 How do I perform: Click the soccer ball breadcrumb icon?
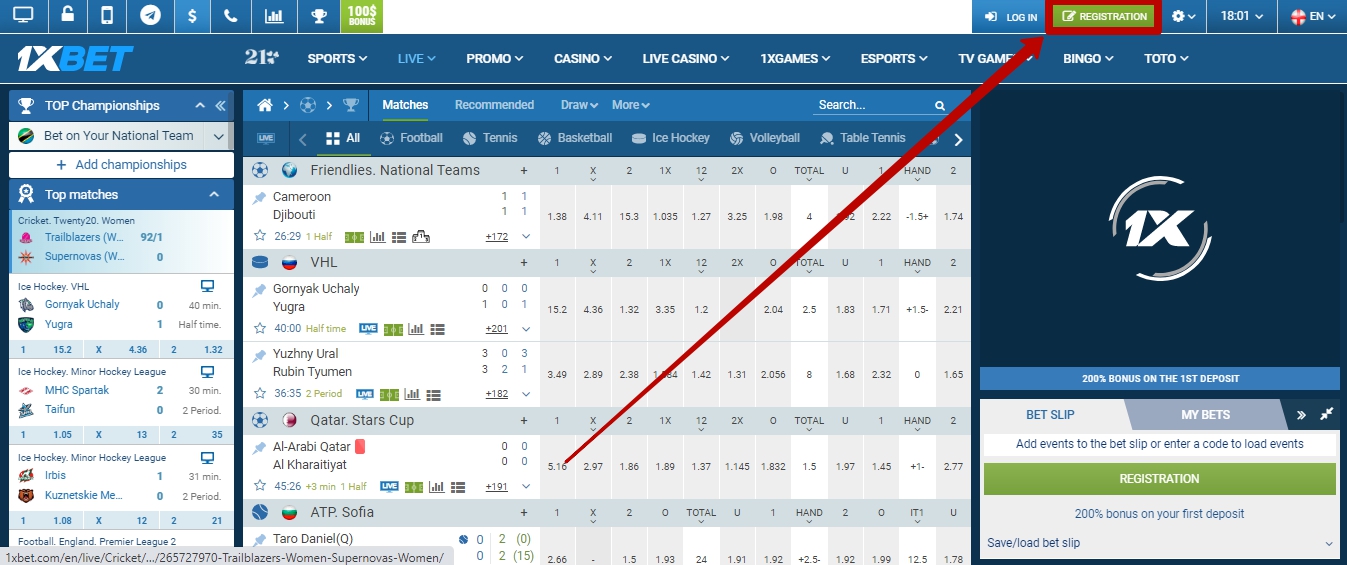(x=308, y=105)
